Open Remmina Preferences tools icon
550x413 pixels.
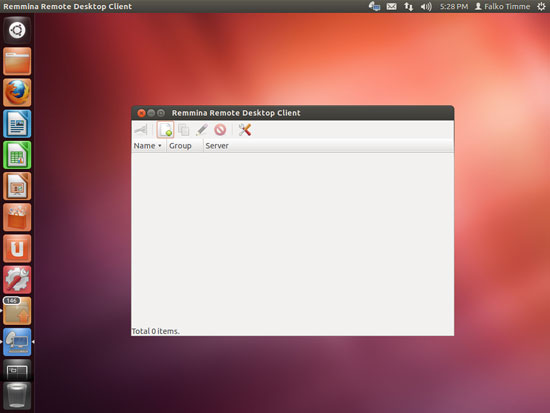tap(244, 130)
